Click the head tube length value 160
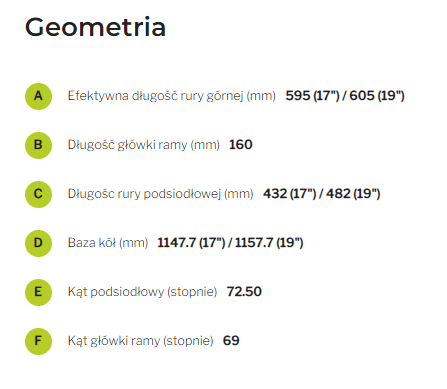The height and width of the screenshot is (389, 447). pyautogui.click(x=241, y=145)
